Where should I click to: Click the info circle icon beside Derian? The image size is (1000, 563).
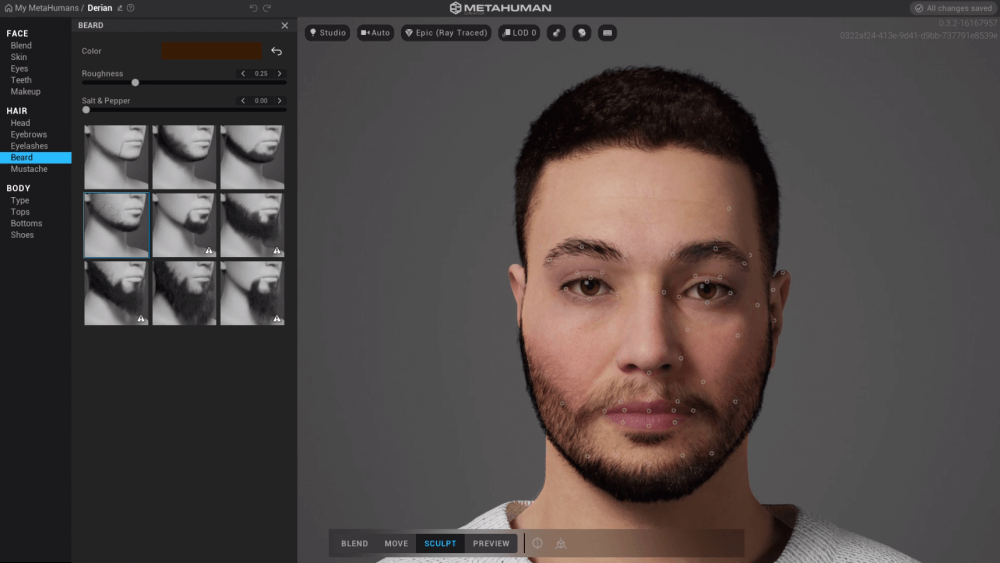131,8
